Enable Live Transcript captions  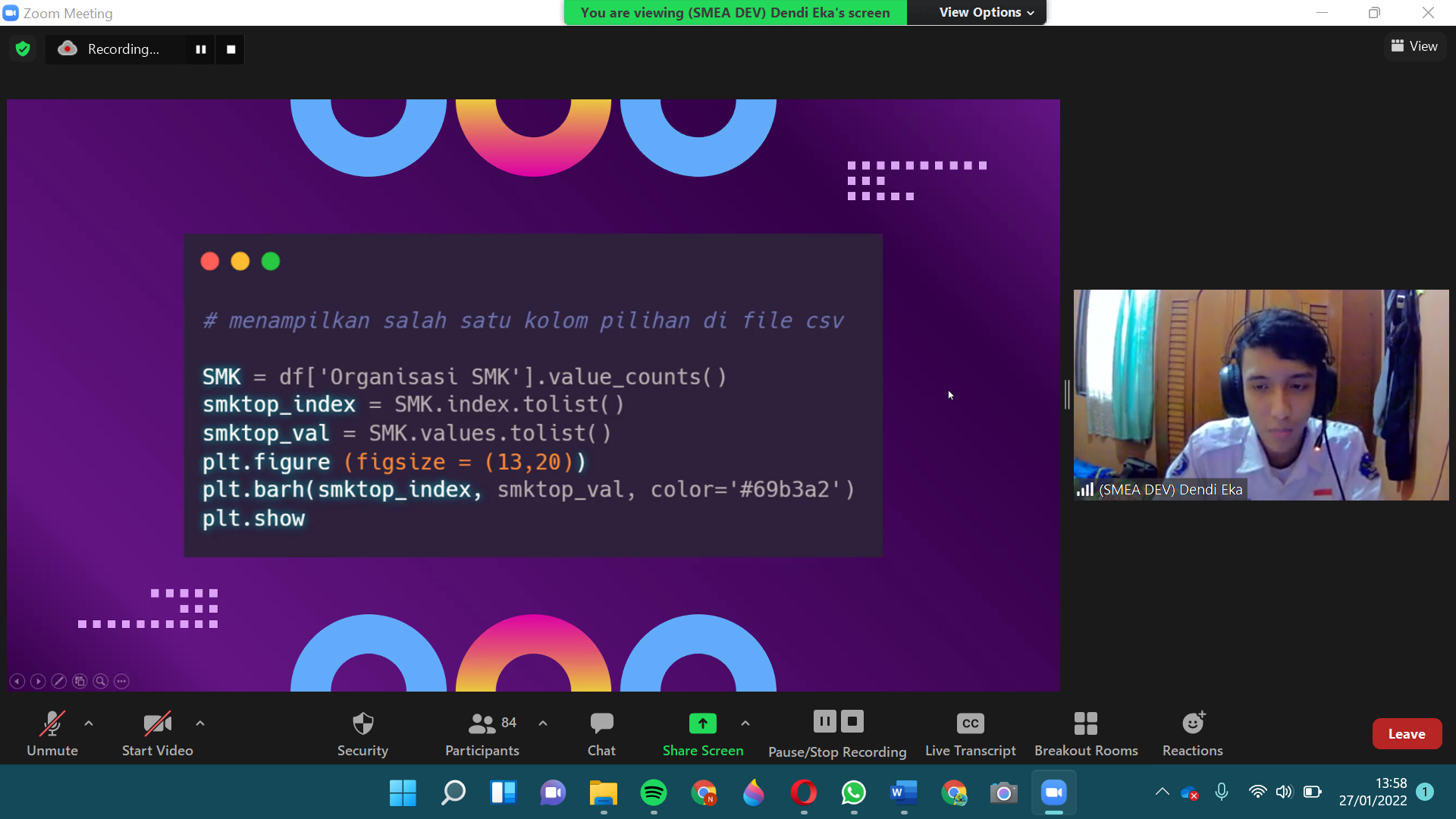(970, 733)
